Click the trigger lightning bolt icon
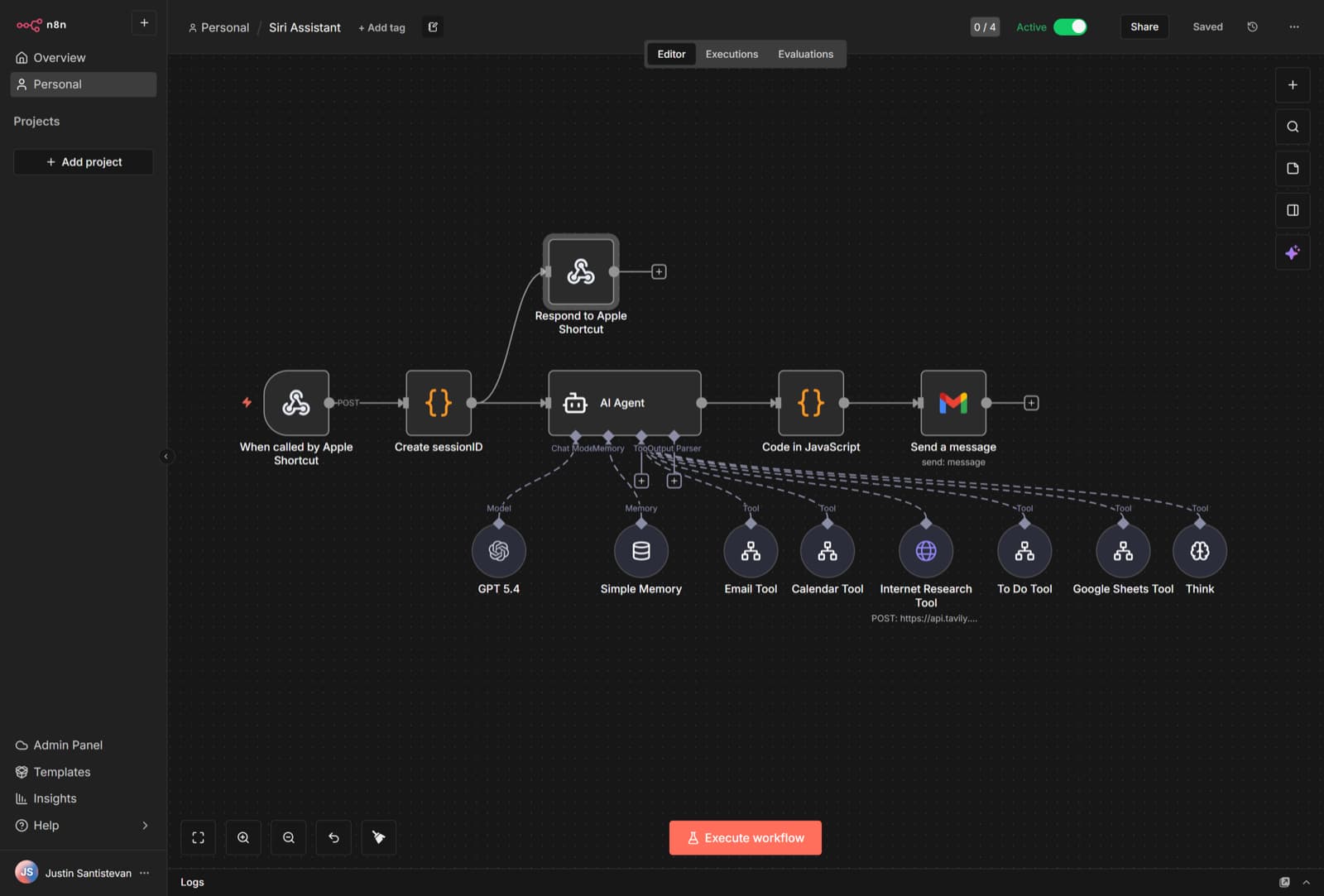This screenshot has height=896, width=1324. point(247,402)
